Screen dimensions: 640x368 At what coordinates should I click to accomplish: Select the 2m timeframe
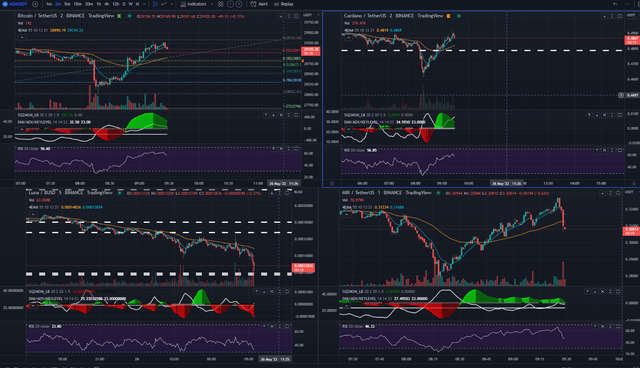coord(58,4)
